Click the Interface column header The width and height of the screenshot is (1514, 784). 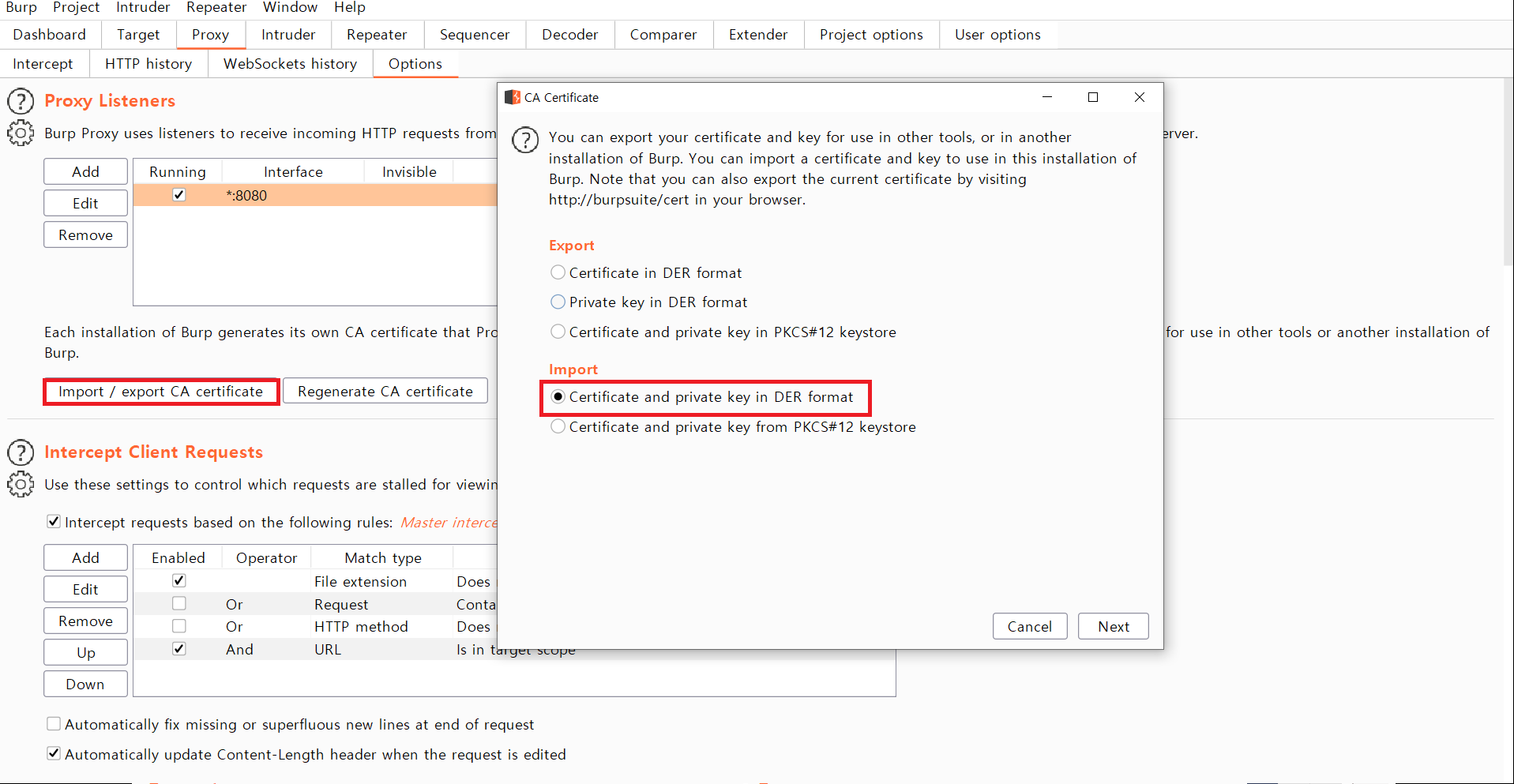(x=293, y=171)
